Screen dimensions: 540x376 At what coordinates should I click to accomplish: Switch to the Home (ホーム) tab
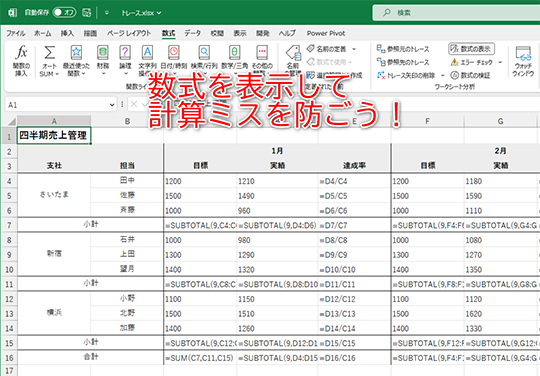43,33
